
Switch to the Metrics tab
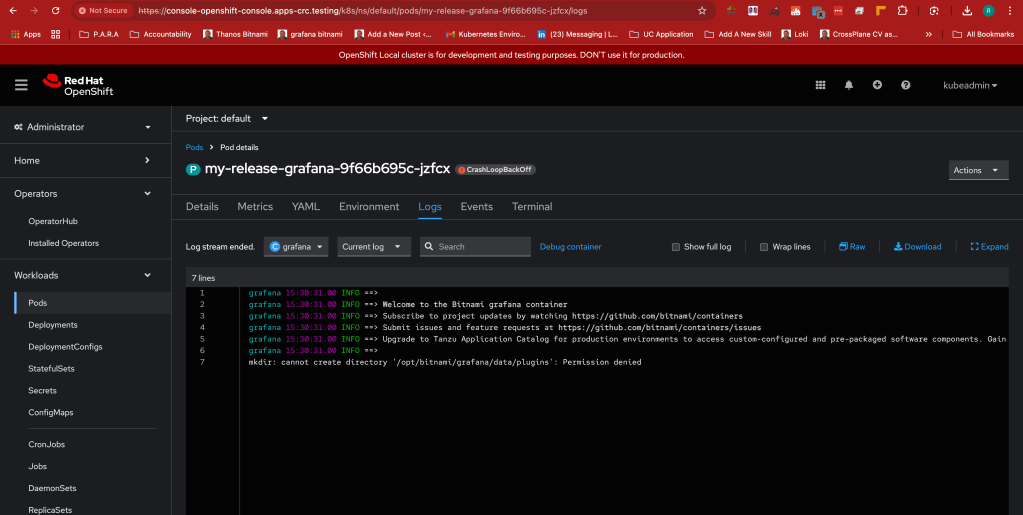[x=255, y=206]
